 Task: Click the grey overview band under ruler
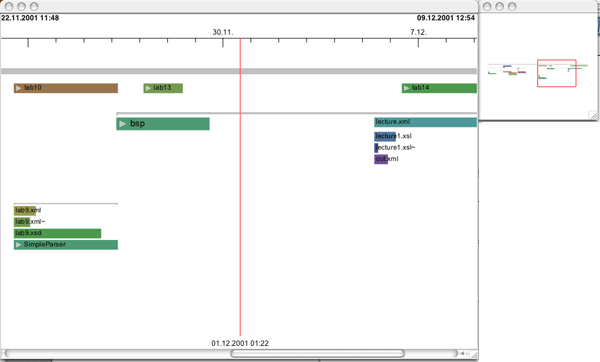coord(239,71)
